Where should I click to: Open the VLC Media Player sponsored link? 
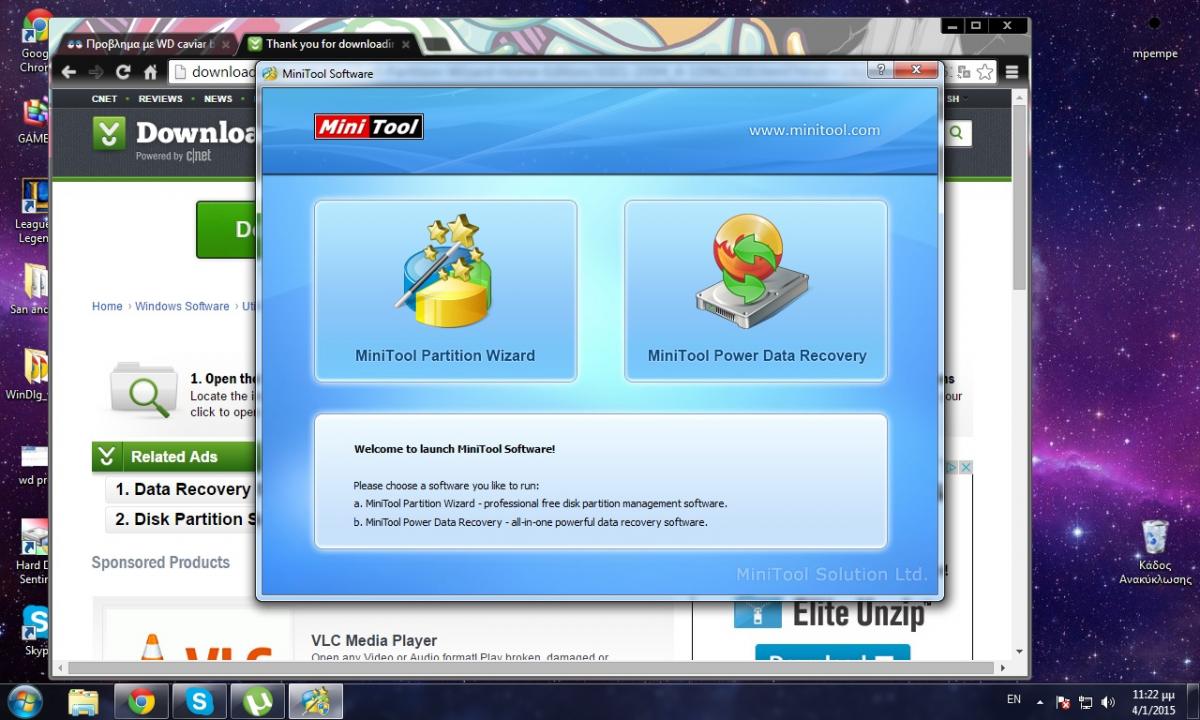(373, 641)
